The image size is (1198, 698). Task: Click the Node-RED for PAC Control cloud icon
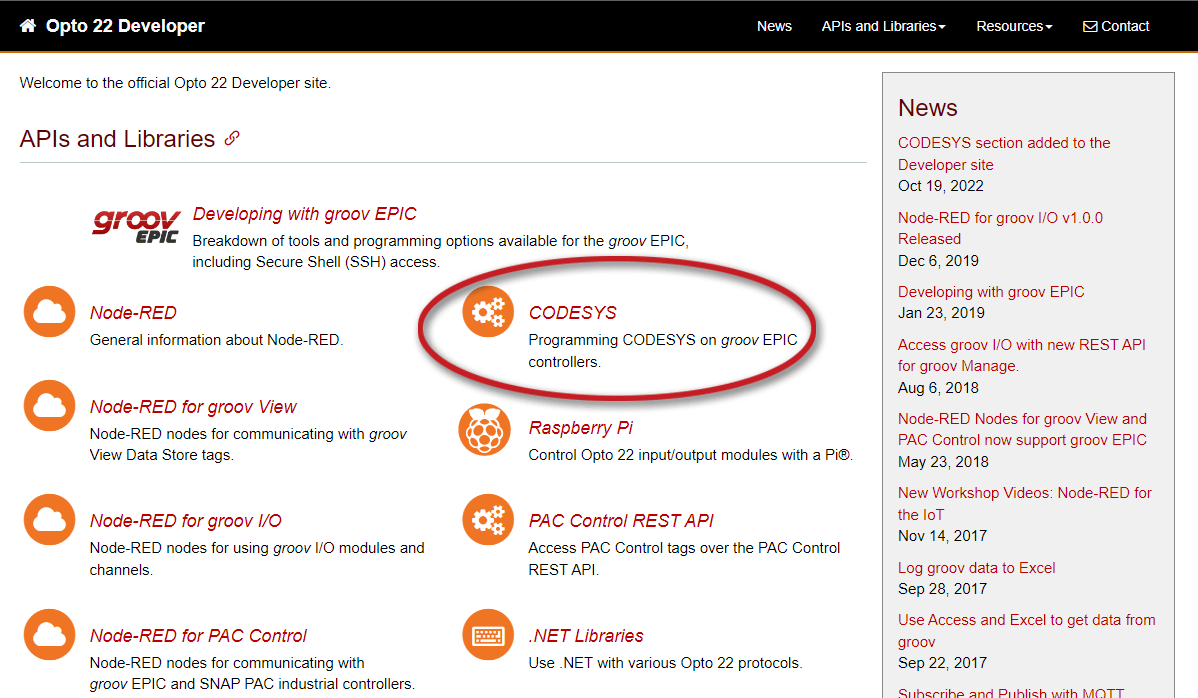(50, 635)
